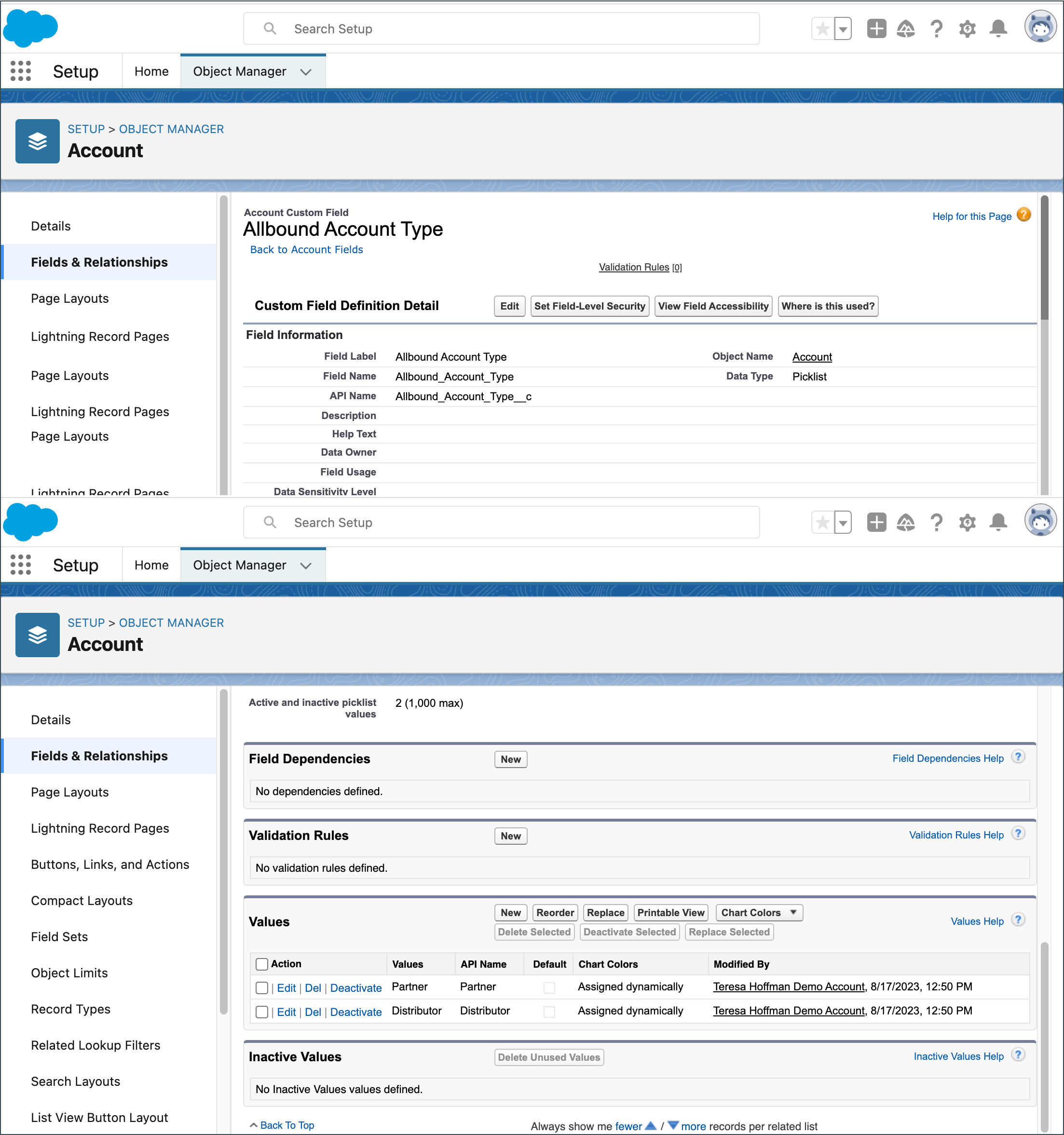
Task: Show more records using the down arrow
Action: point(673,1126)
